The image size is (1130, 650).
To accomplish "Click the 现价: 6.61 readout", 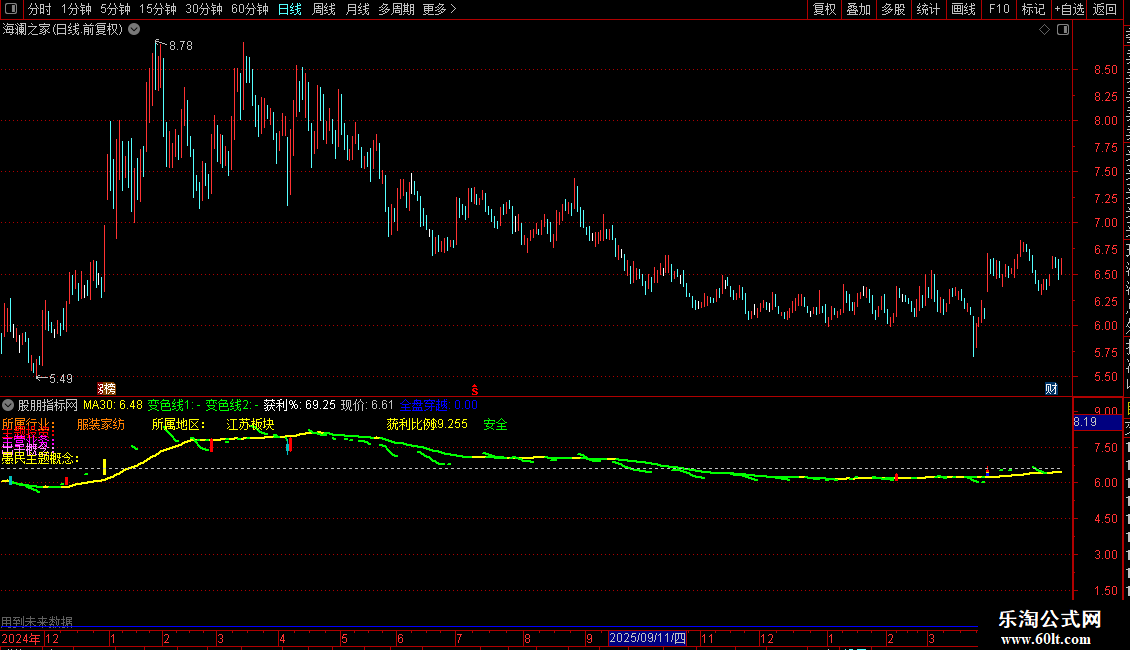I will (x=368, y=405).
